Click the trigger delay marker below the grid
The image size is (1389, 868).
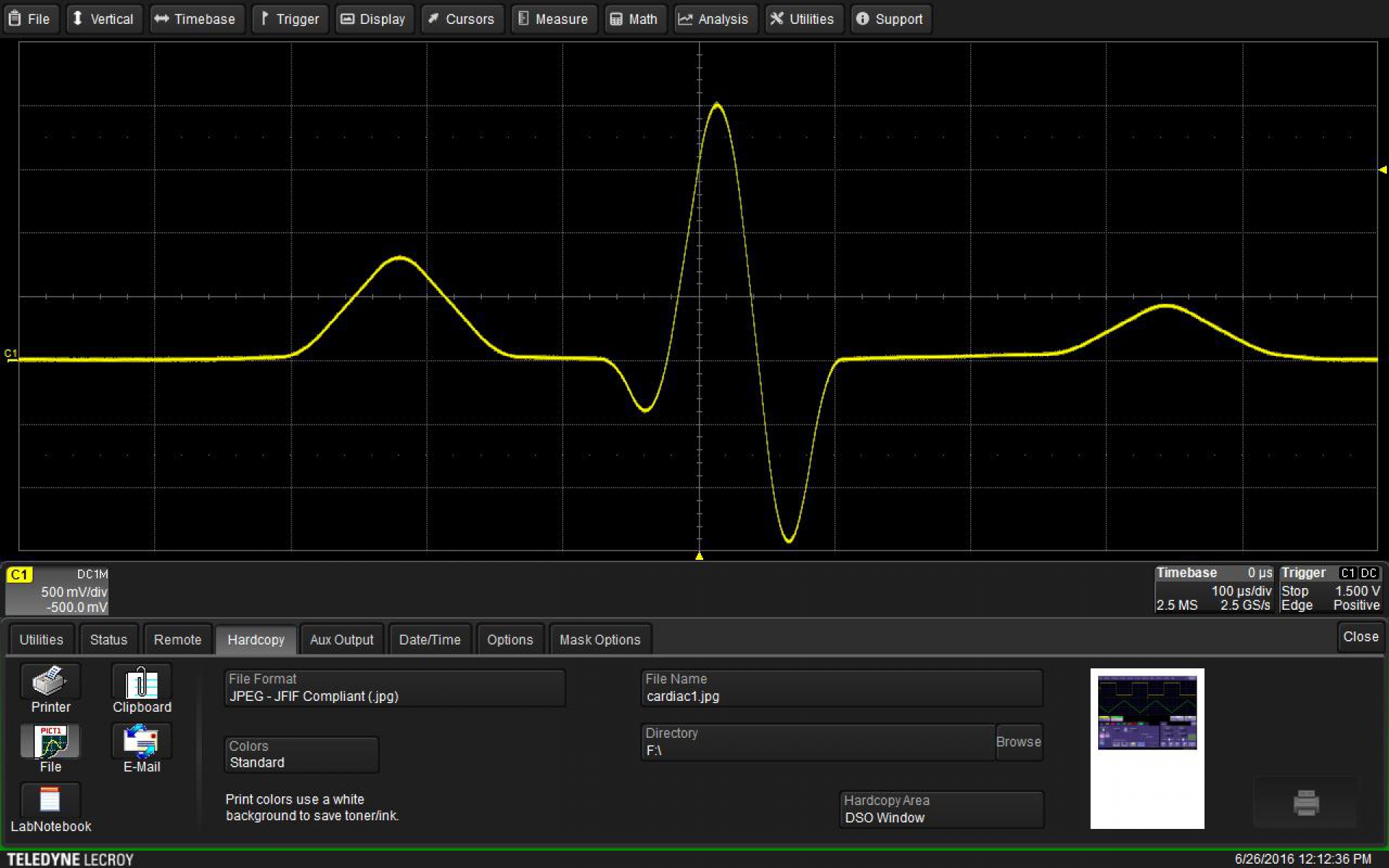(x=699, y=556)
